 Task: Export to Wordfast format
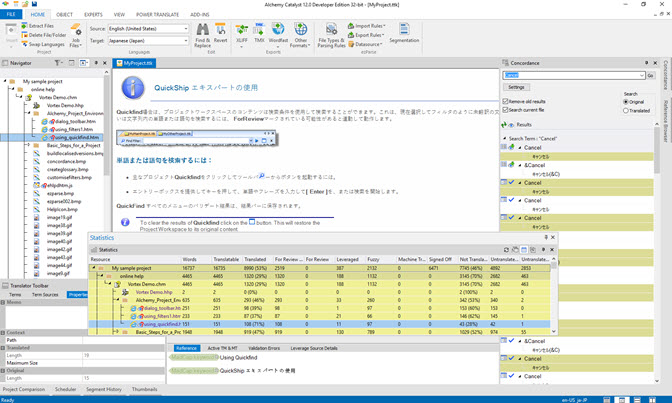pos(278,33)
